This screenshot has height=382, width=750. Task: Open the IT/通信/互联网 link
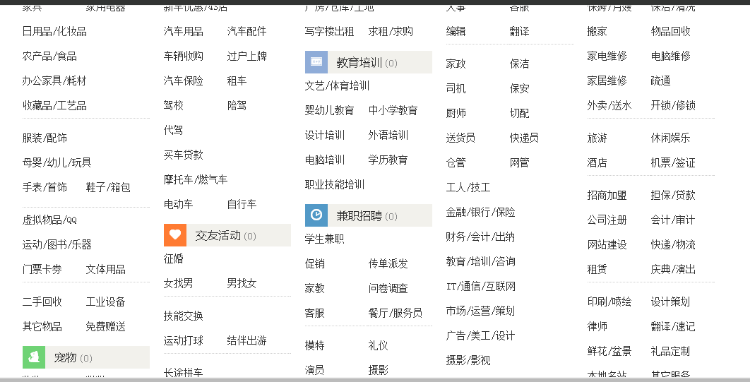[x=481, y=286]
